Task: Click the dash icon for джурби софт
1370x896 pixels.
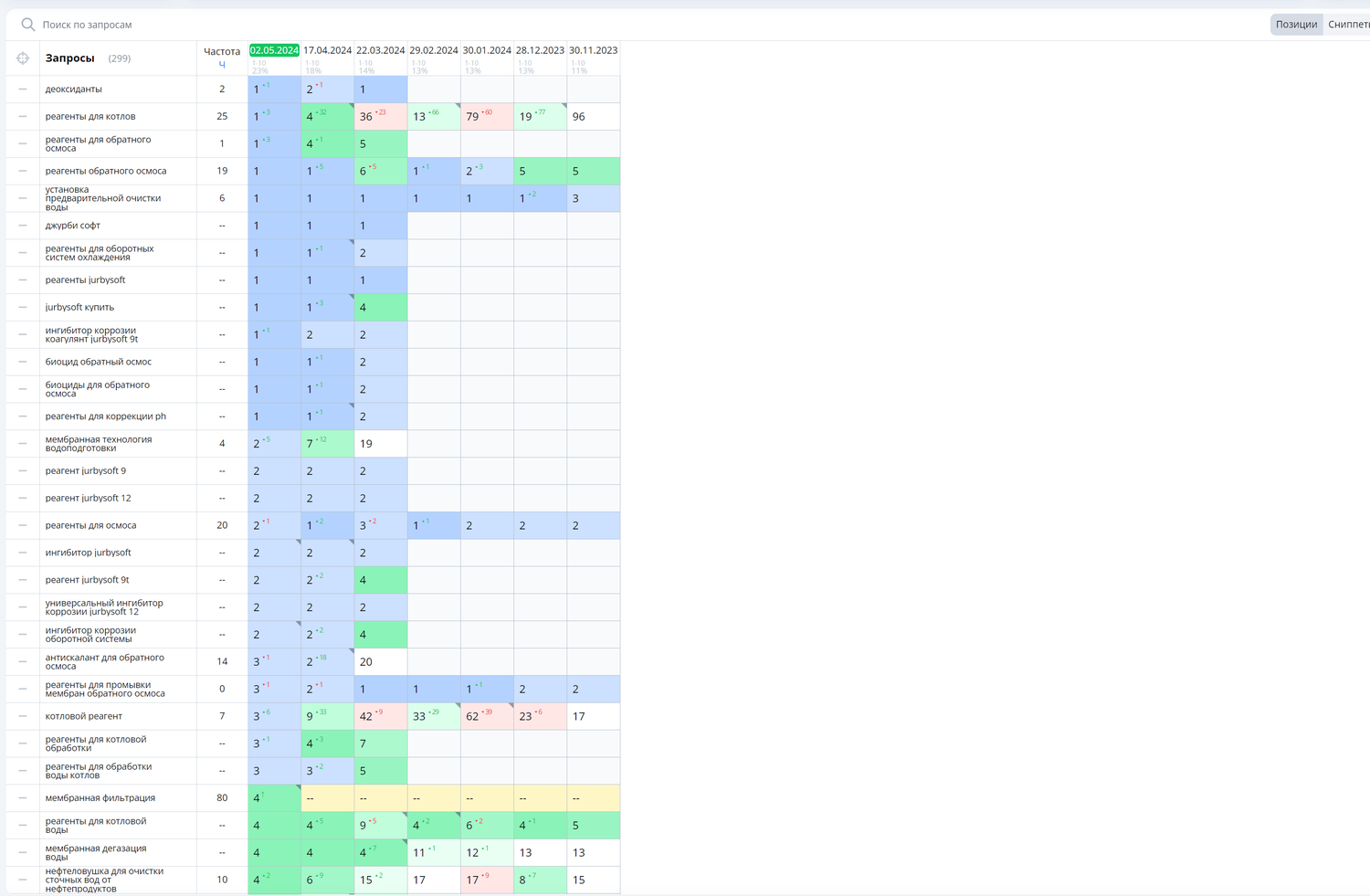Action: tap(23, 226)
